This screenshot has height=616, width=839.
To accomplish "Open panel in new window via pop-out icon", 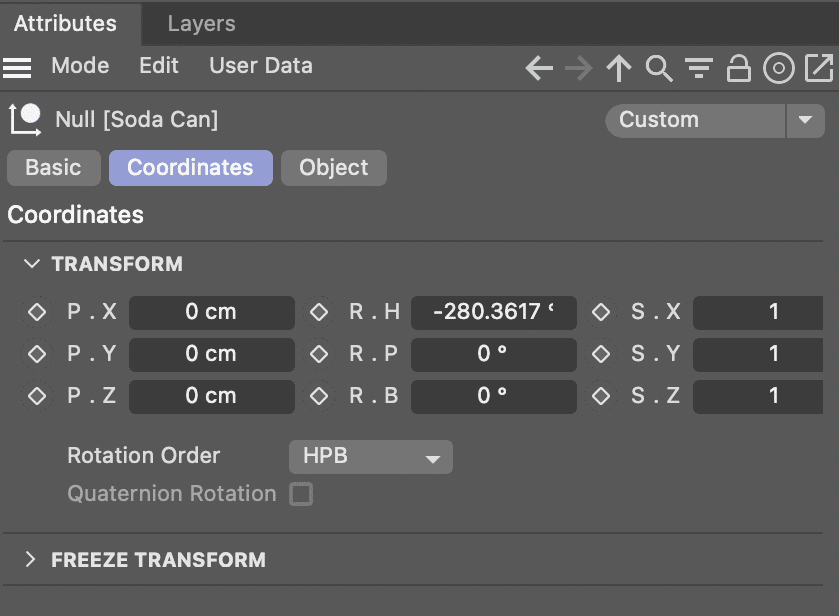I will 818,68.
